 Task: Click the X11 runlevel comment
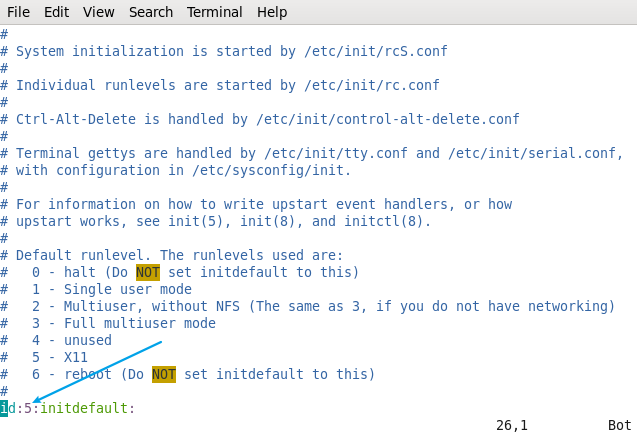pyautogui.click(x=76, y=357)
